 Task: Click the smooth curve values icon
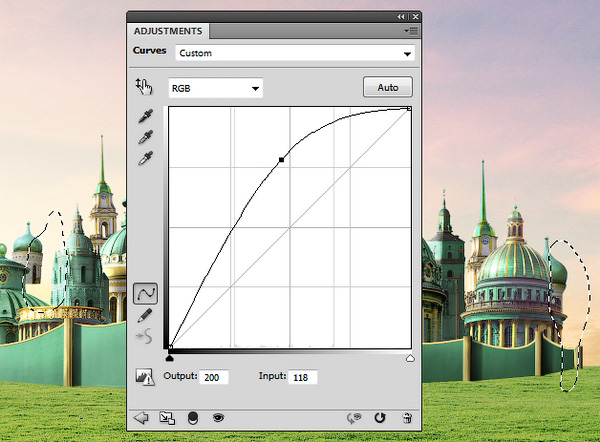pyautogui.click(x=144, y=337)
